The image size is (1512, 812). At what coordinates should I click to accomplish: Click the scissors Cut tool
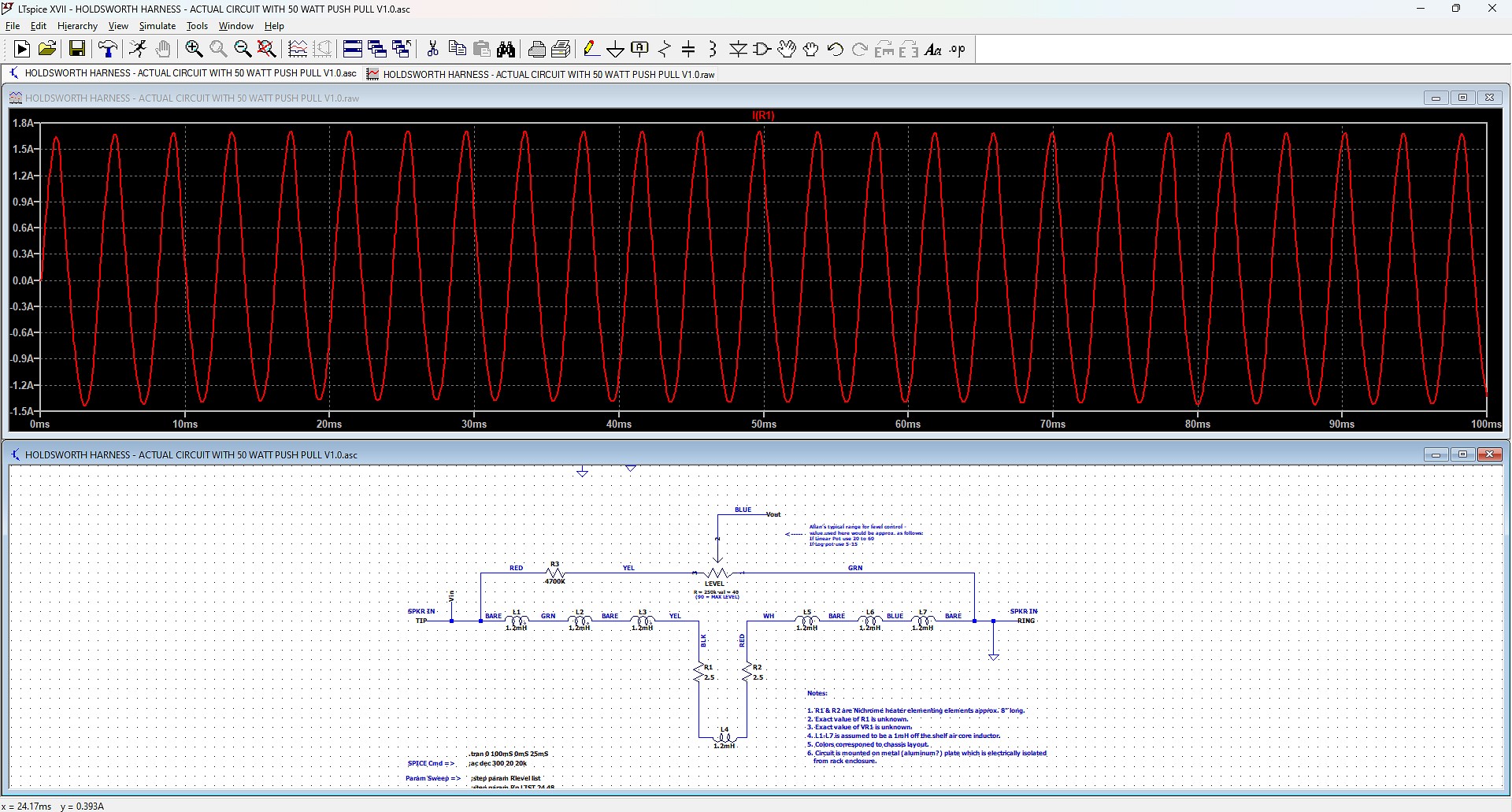tap(432, 50)
